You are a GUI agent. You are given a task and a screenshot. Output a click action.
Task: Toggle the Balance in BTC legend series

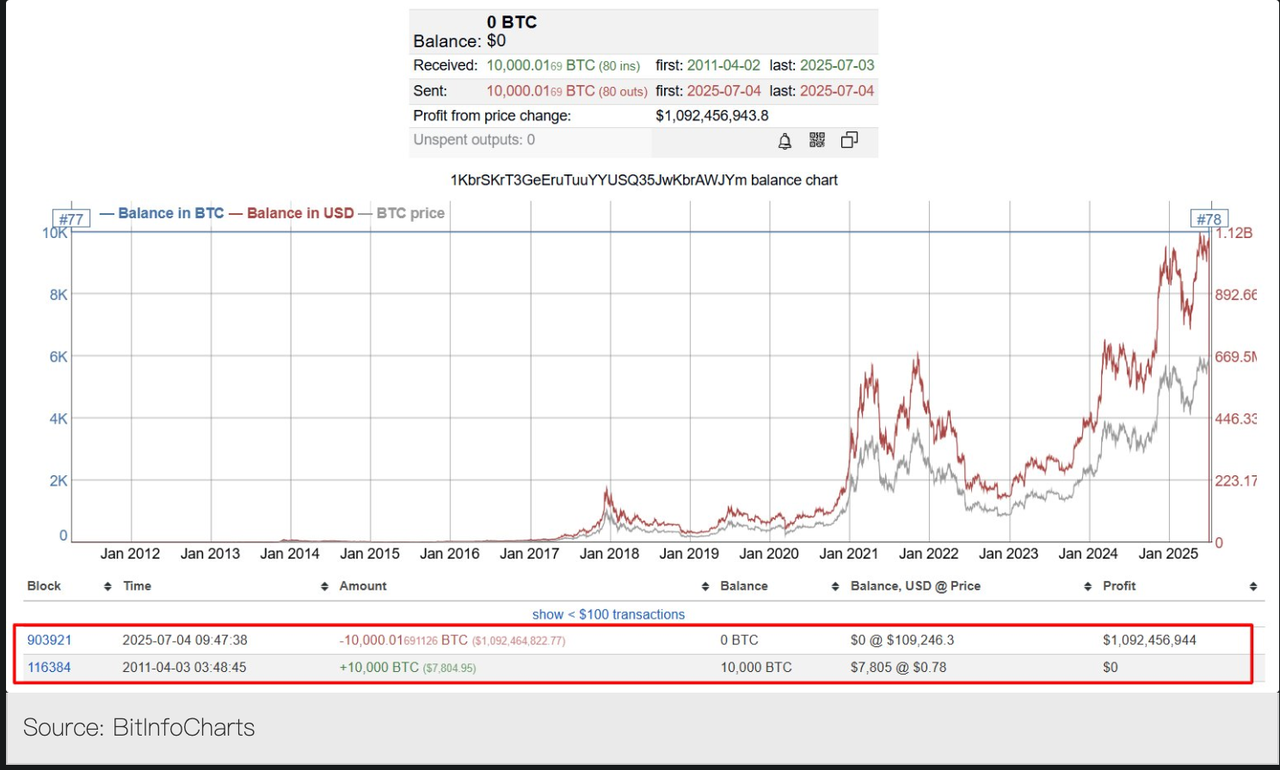[162, 213]
